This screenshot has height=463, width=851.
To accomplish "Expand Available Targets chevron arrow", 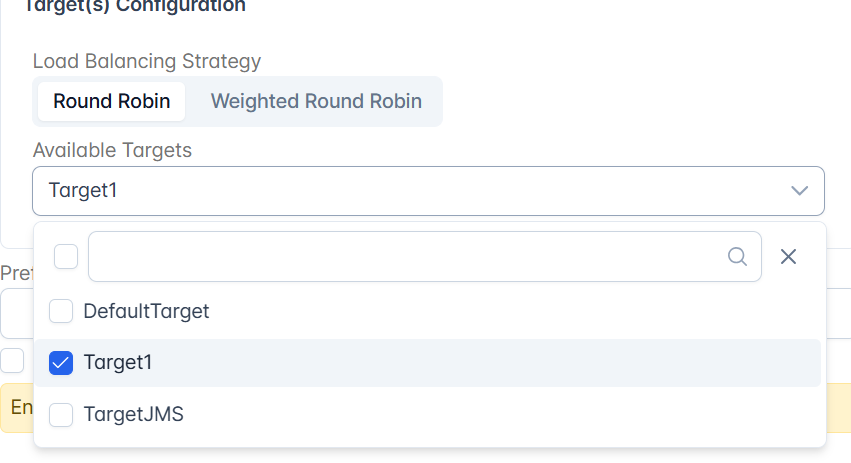I will (x=799, y=191).
